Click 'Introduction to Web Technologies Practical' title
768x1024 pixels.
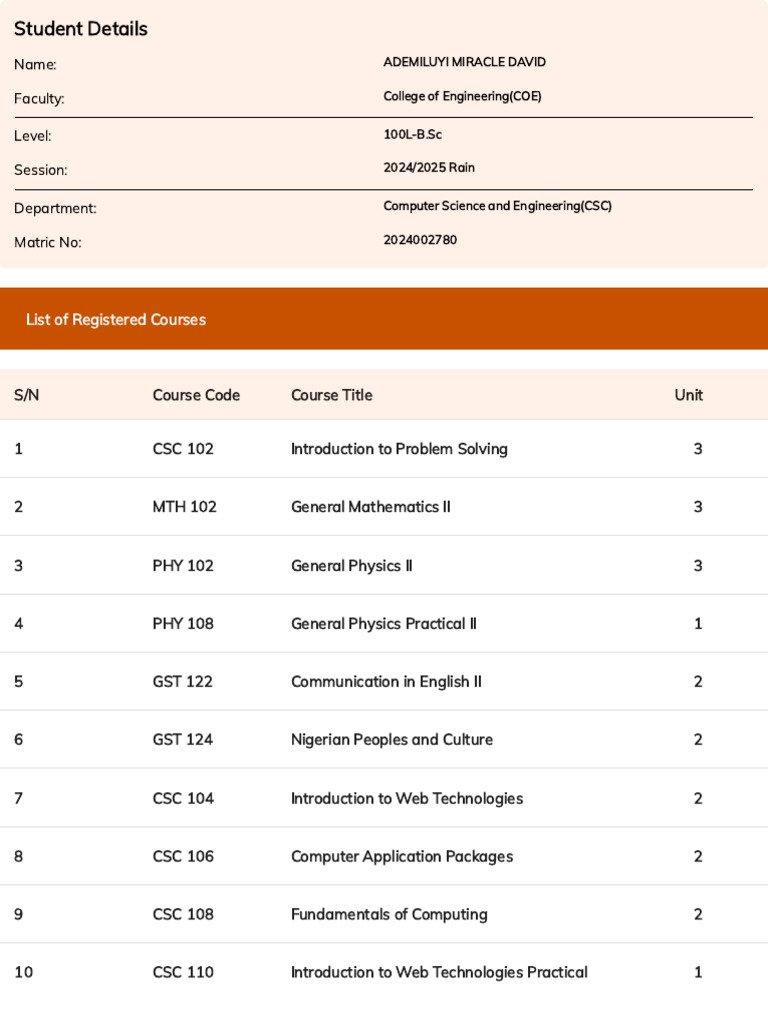[440, 973]
